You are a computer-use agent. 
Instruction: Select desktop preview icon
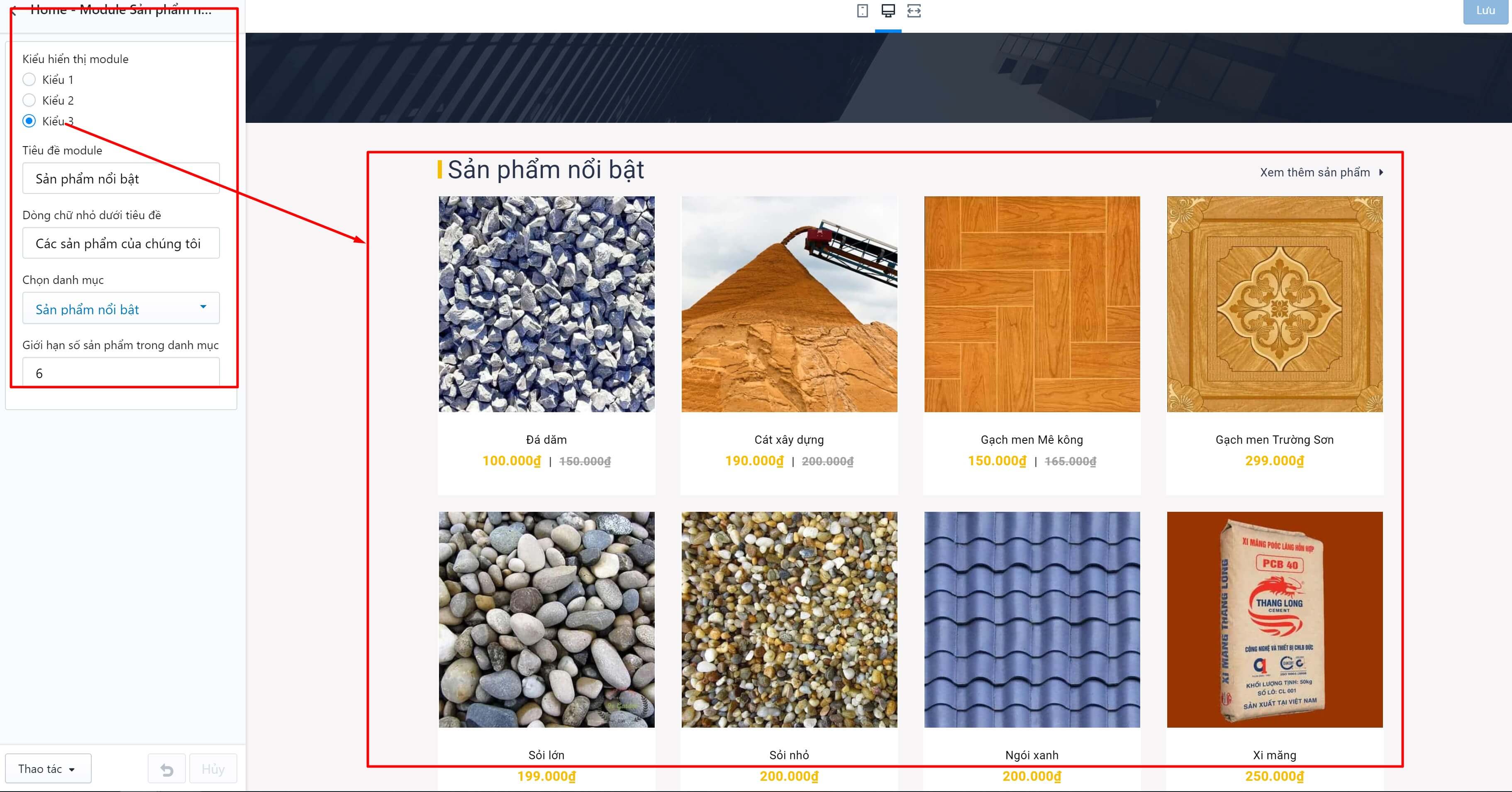click(888, 11)
